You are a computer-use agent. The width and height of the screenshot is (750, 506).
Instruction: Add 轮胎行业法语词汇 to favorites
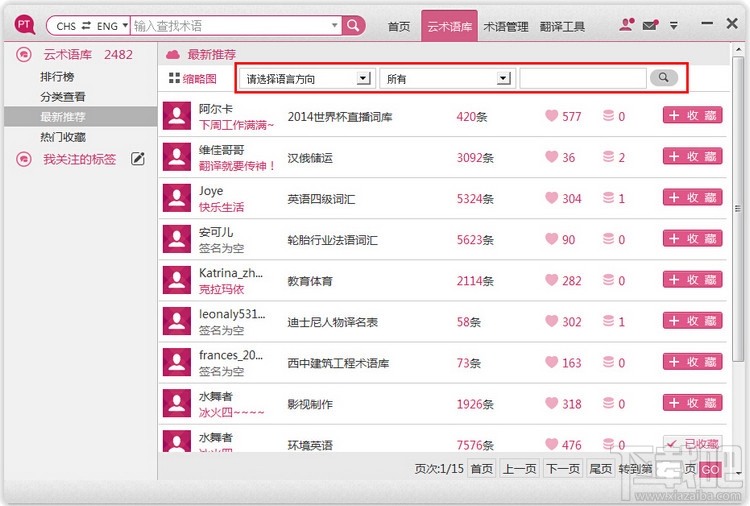692,239
